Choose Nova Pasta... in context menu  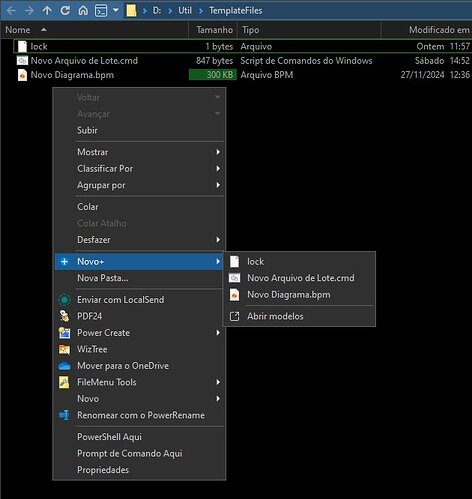click(x=139, y=278)
